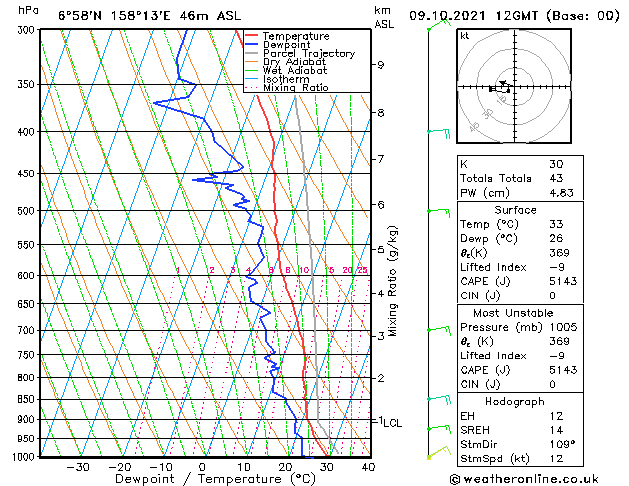Click the 700 hPa pressure level label
Image resolution: width=629 pixels, height=486 pixels.
[28, 330]
